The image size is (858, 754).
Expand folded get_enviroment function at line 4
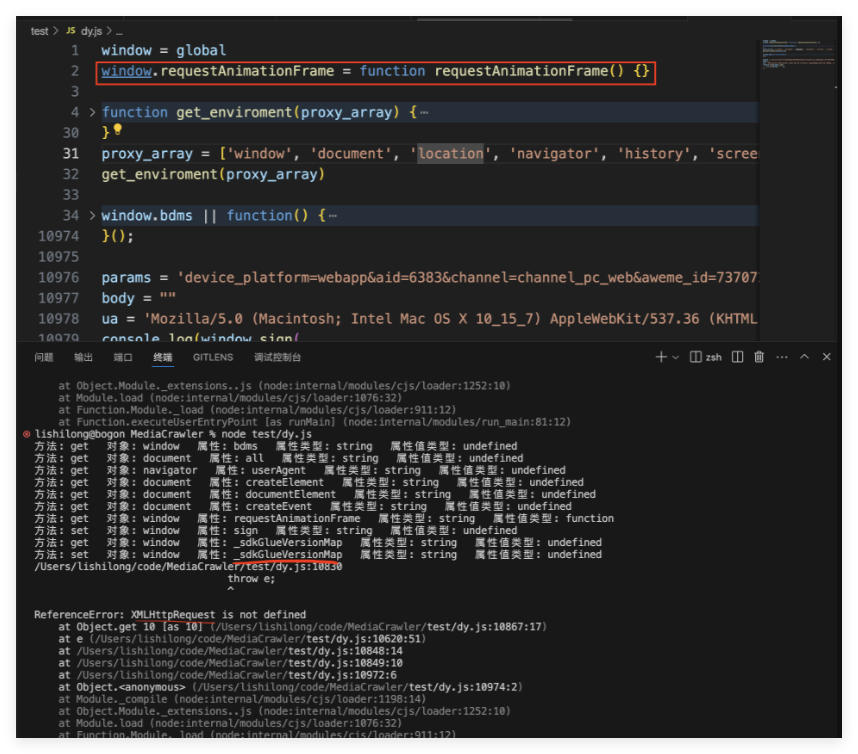(92, 112)
